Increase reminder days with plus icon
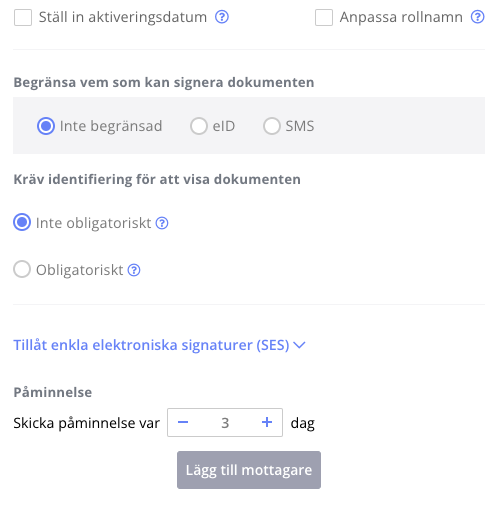501x506 pixels. tap(267, 422)
